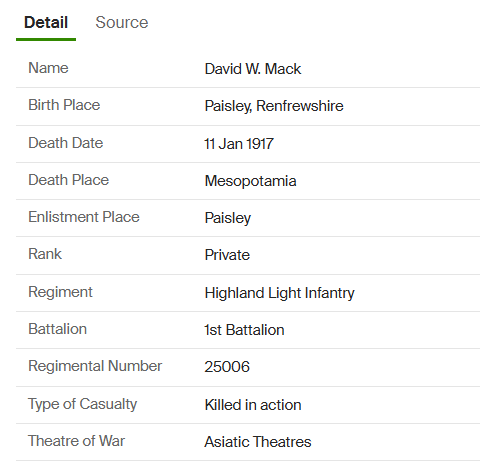Viewport: 497px width, 464px height.
Task: Switch to the Source tab
Action: 122,23
